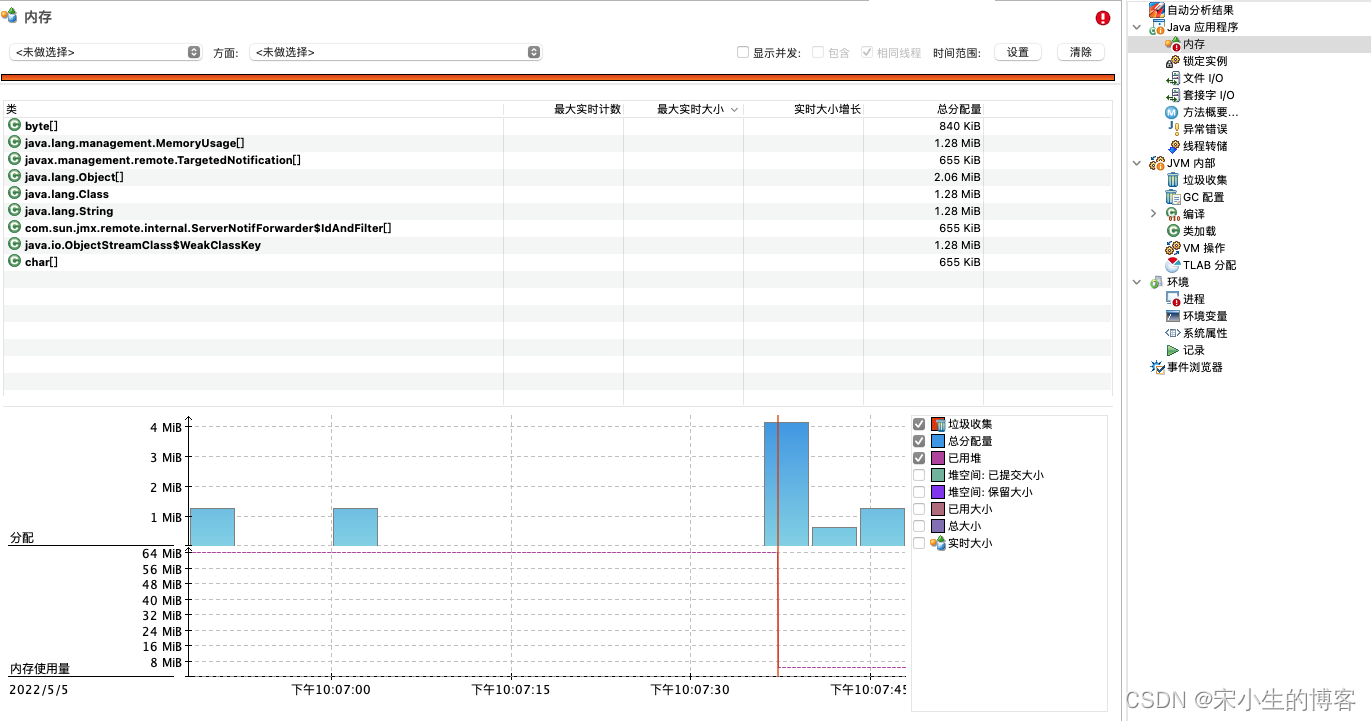
Task: Select the char[] table row
Action: 558,262
